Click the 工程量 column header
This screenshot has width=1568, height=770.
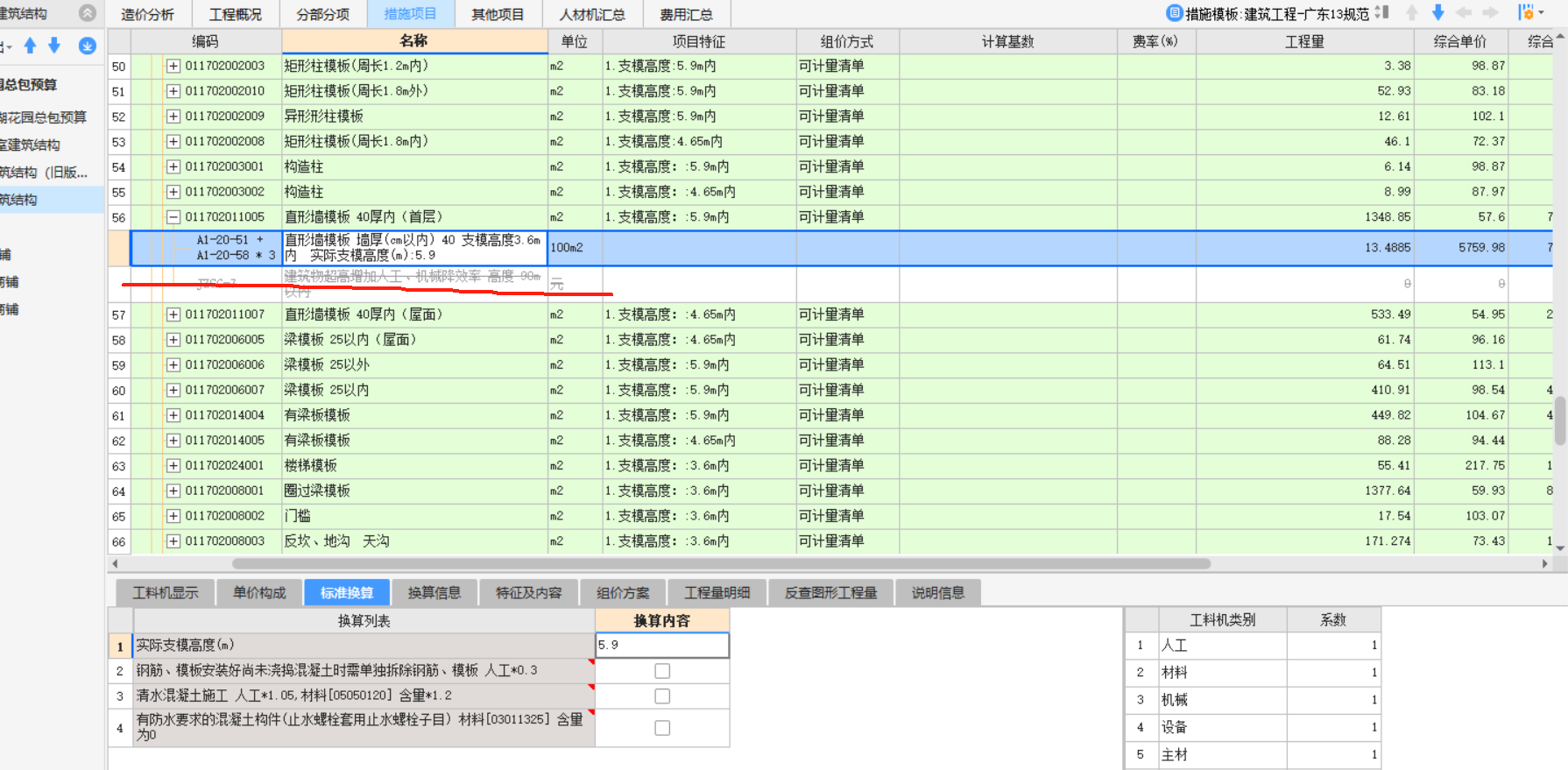click(1304, 41)
